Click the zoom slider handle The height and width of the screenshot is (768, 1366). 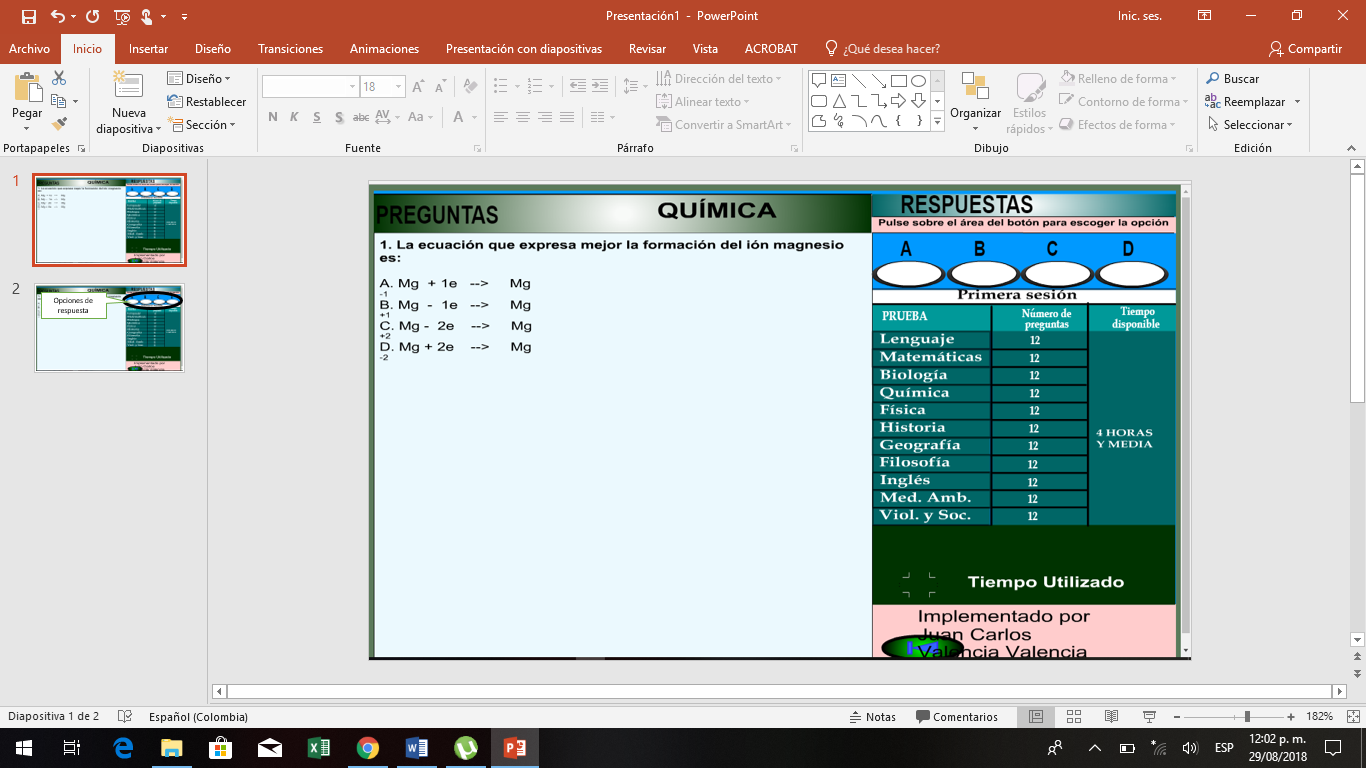click(x=1247, y=717)
